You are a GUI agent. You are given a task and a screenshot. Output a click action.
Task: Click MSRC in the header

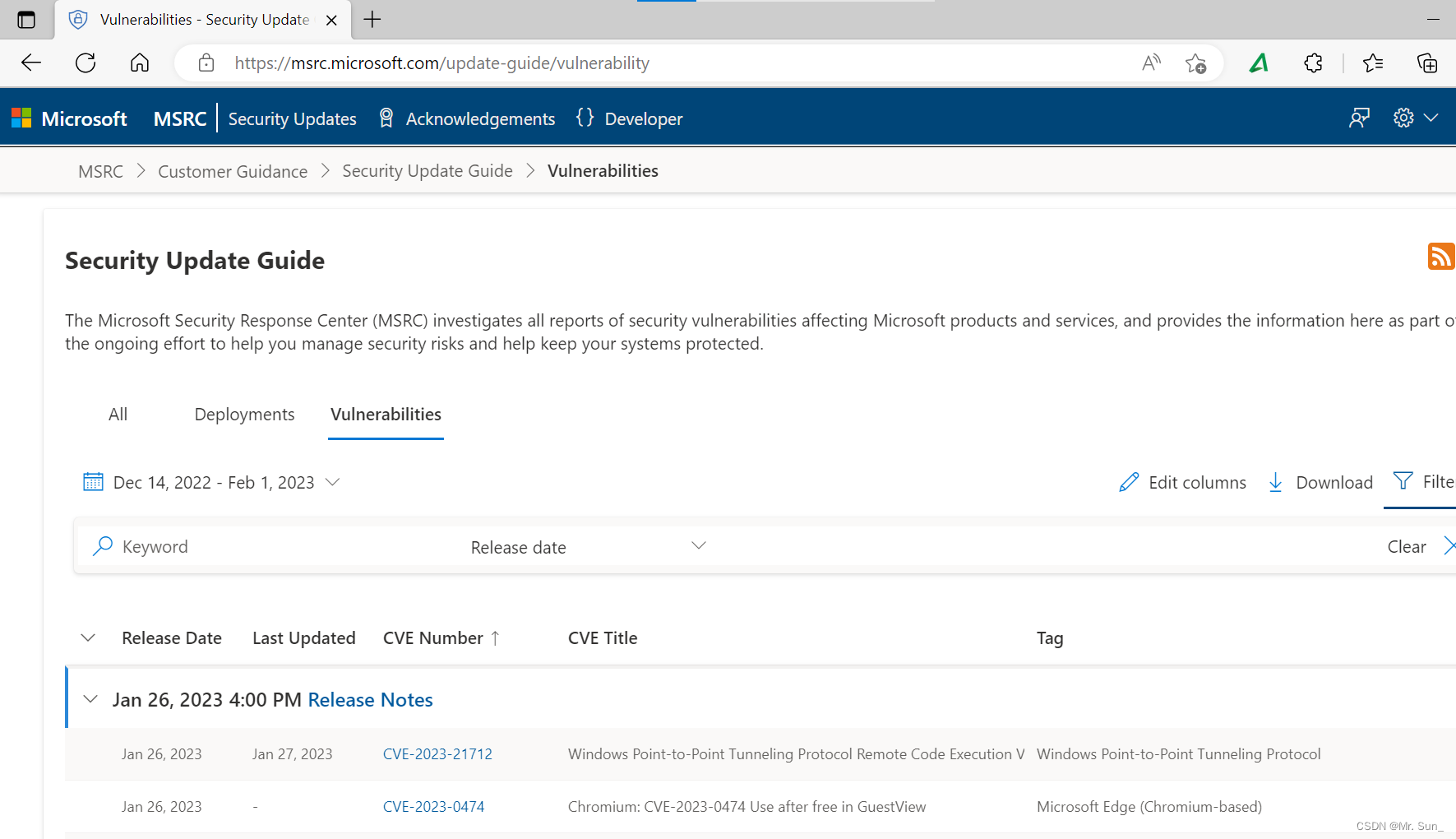point(180,118)
